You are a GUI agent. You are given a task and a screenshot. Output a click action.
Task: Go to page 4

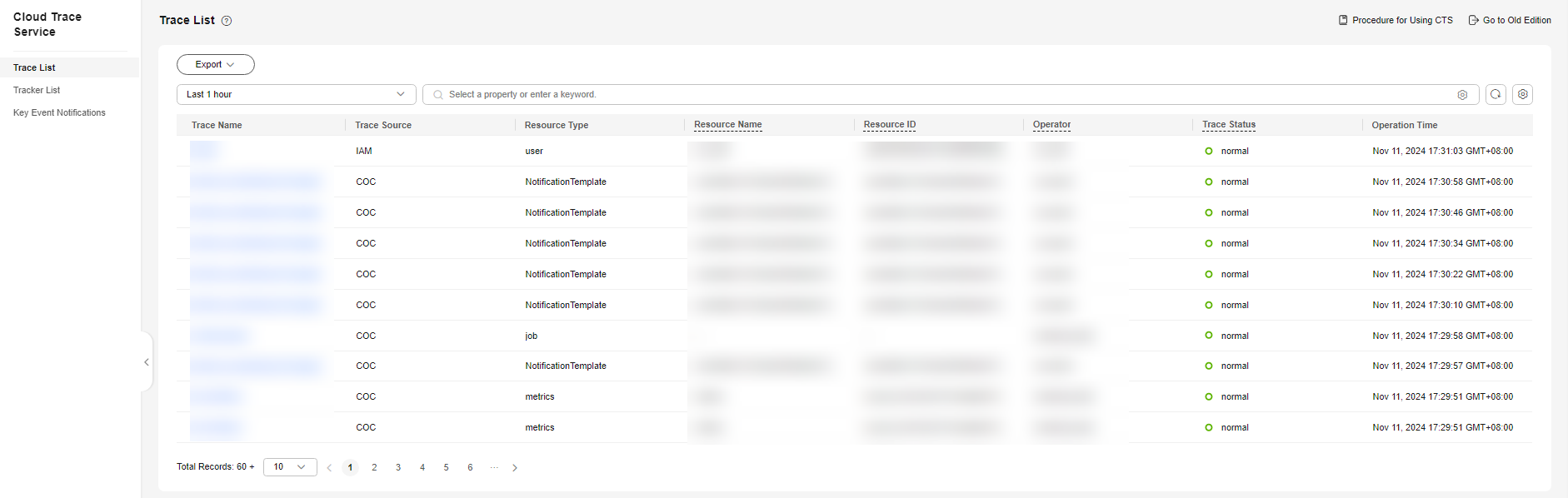pos(422,467)
